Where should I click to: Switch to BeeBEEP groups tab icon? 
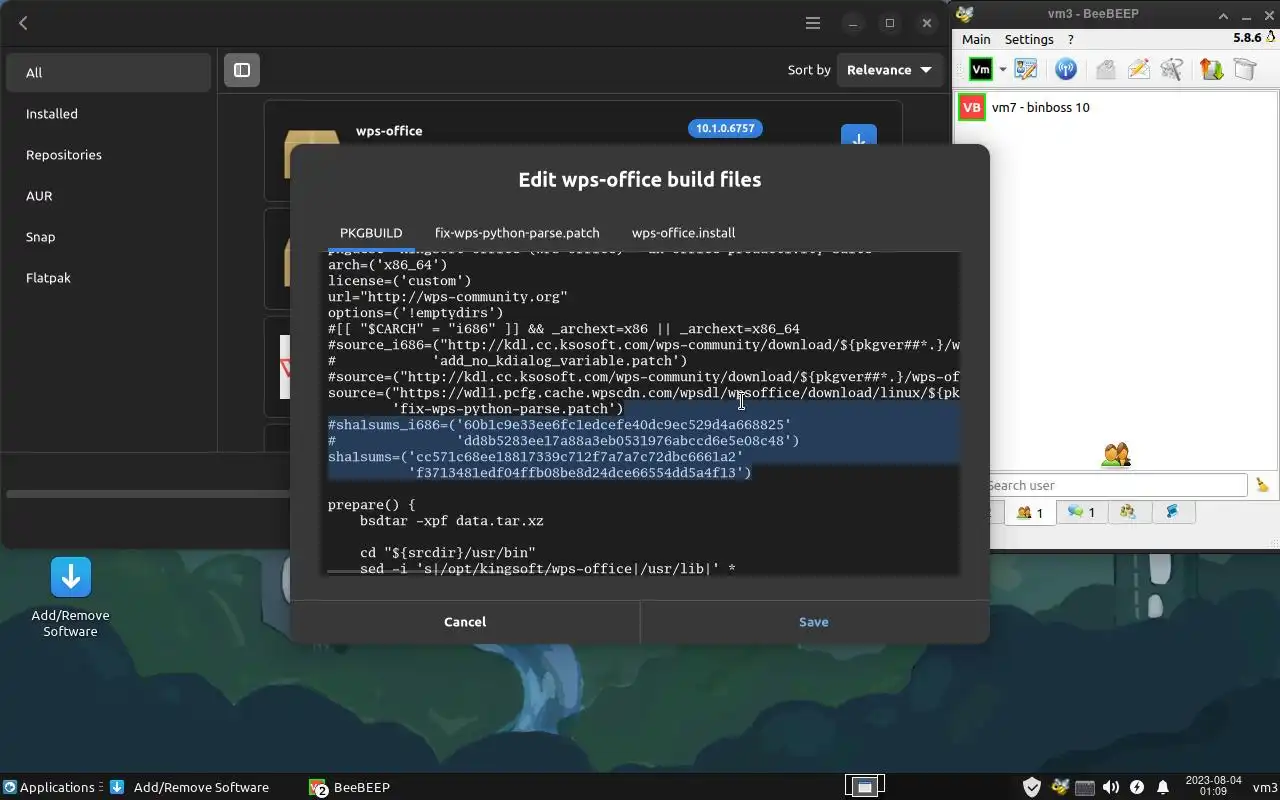click(x=1128, y=512)
